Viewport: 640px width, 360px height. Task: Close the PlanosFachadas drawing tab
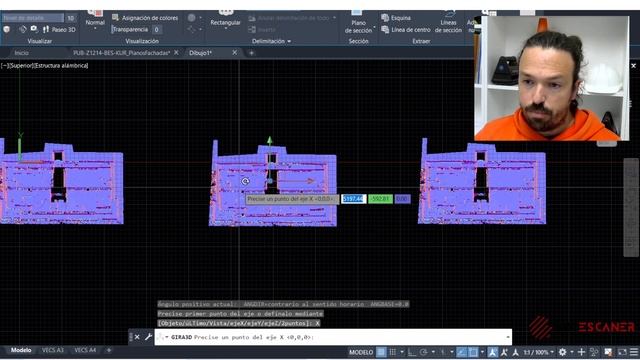tap(176, 52)
